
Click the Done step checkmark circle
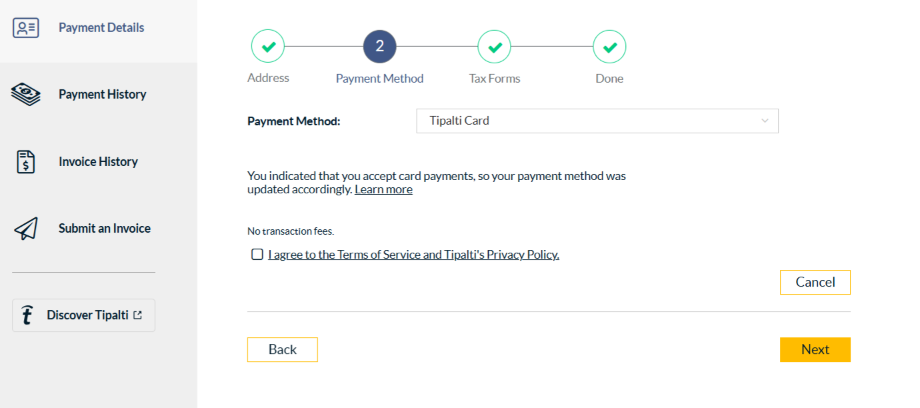pos(609,46)
